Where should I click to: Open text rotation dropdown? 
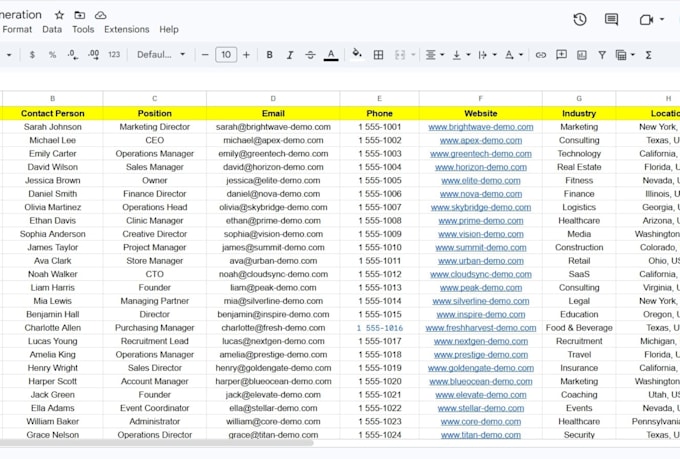(x=514, y=55)
